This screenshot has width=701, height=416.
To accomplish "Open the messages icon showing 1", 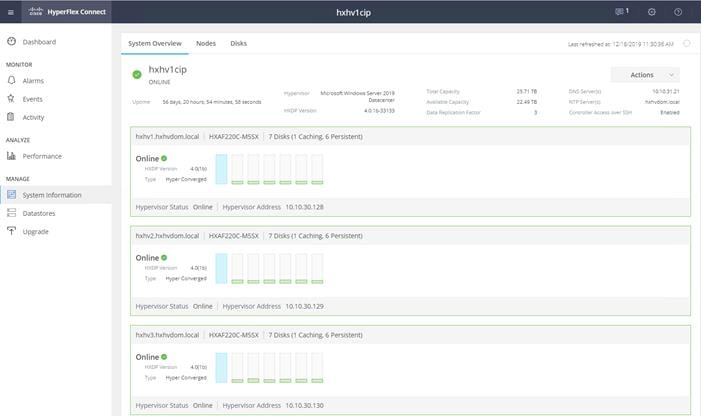I will coord(622,12).
